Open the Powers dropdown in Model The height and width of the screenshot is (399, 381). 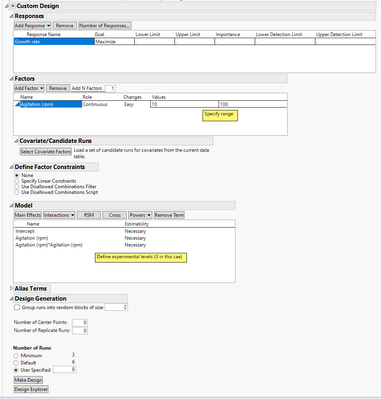tap(140, 215)
